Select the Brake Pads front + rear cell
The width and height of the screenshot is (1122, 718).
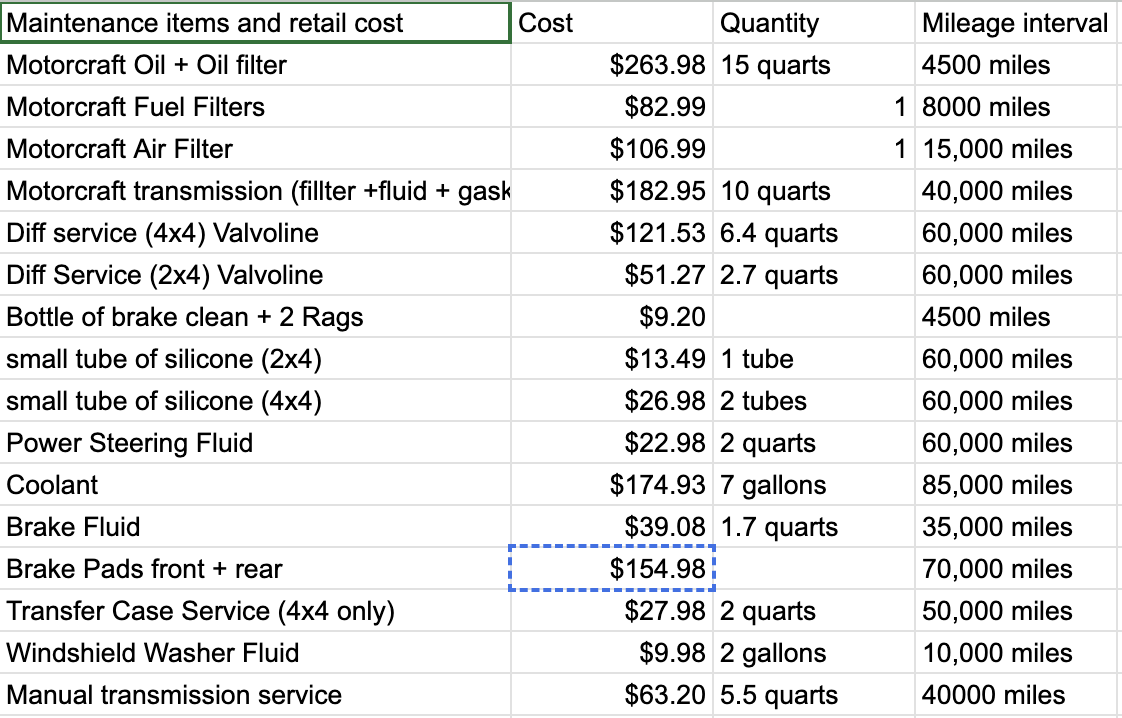255,569
